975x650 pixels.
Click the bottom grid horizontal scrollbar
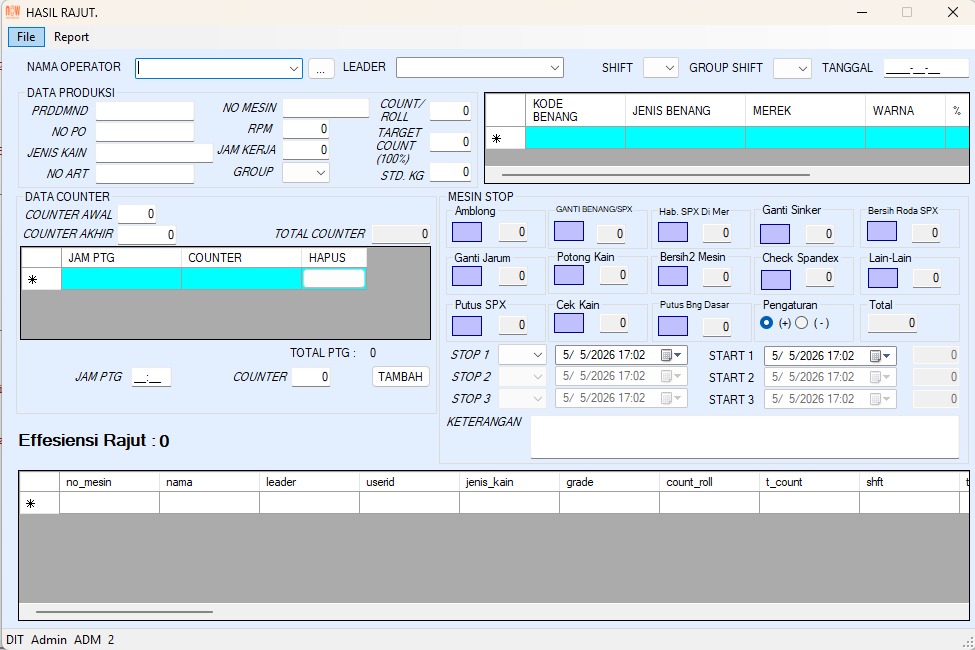pyautogui.click(x=124, y=612)
